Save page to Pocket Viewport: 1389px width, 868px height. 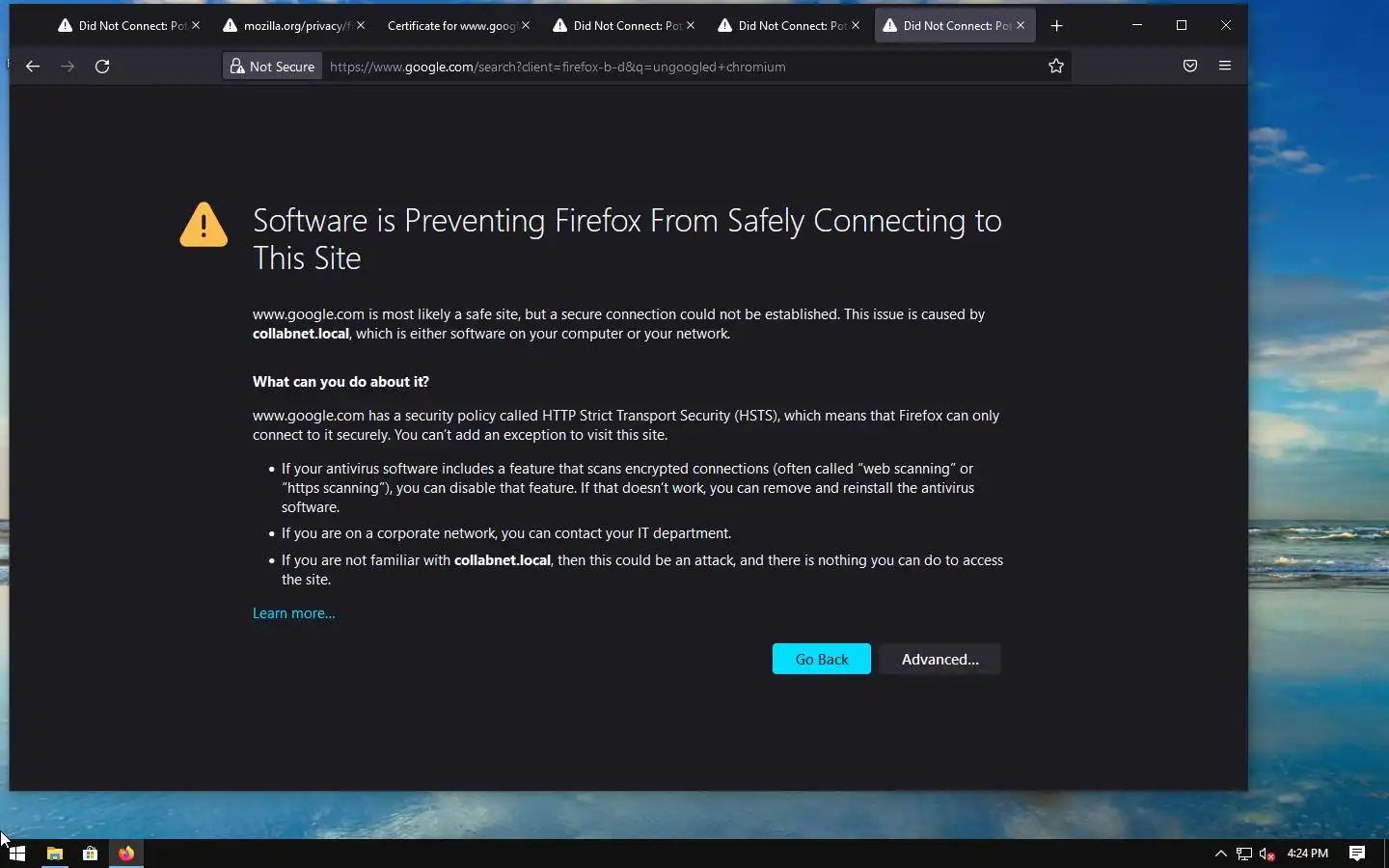point(1190,67)
